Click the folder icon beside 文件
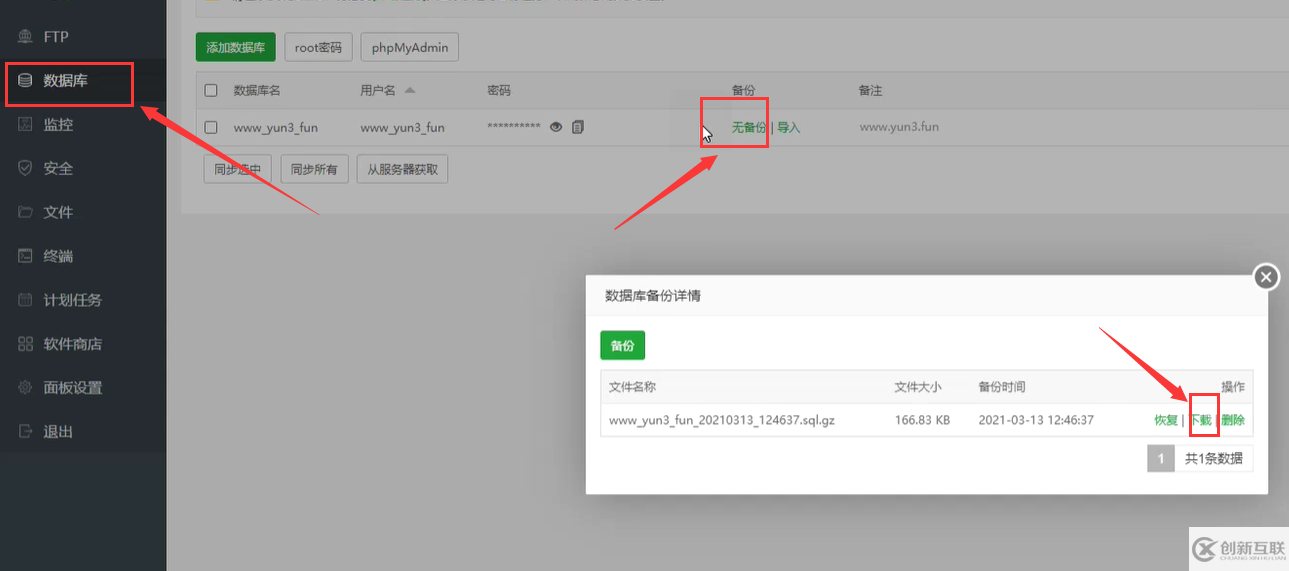The width and height of the screenshot is (1289, 571). tap(25, 212)
